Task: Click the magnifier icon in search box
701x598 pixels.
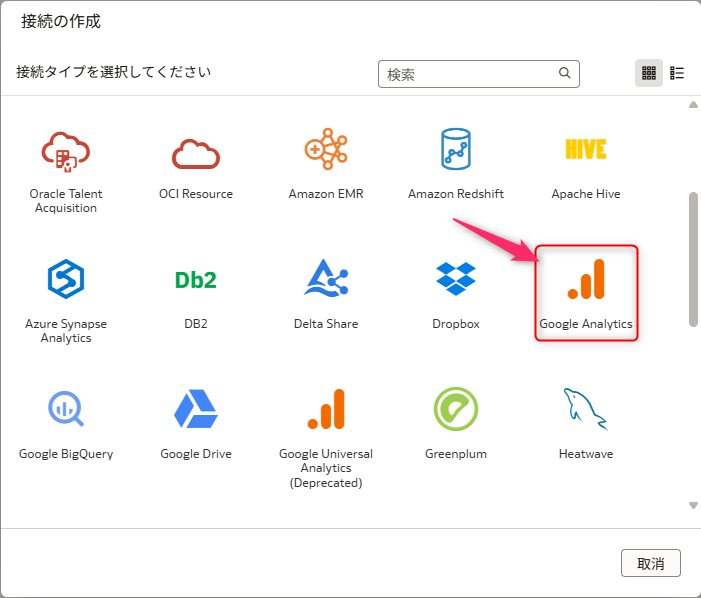Action: point(565,73)
